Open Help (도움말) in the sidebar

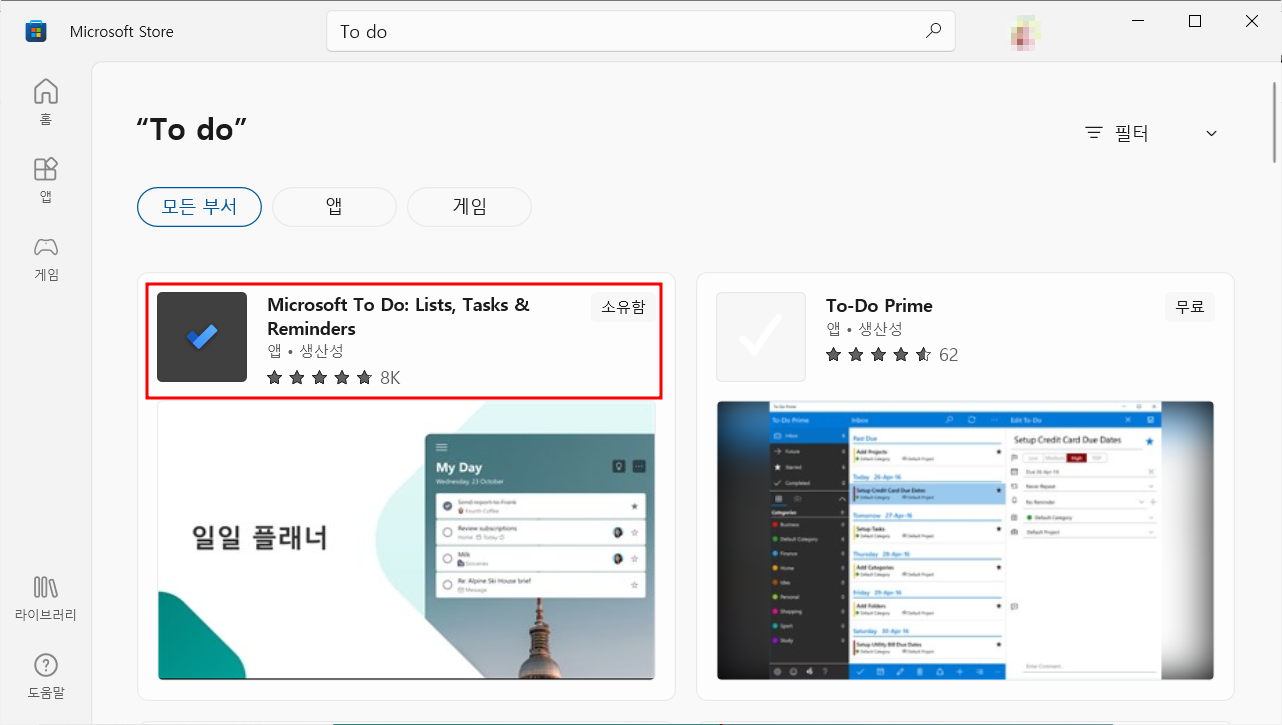pos(46,676)
